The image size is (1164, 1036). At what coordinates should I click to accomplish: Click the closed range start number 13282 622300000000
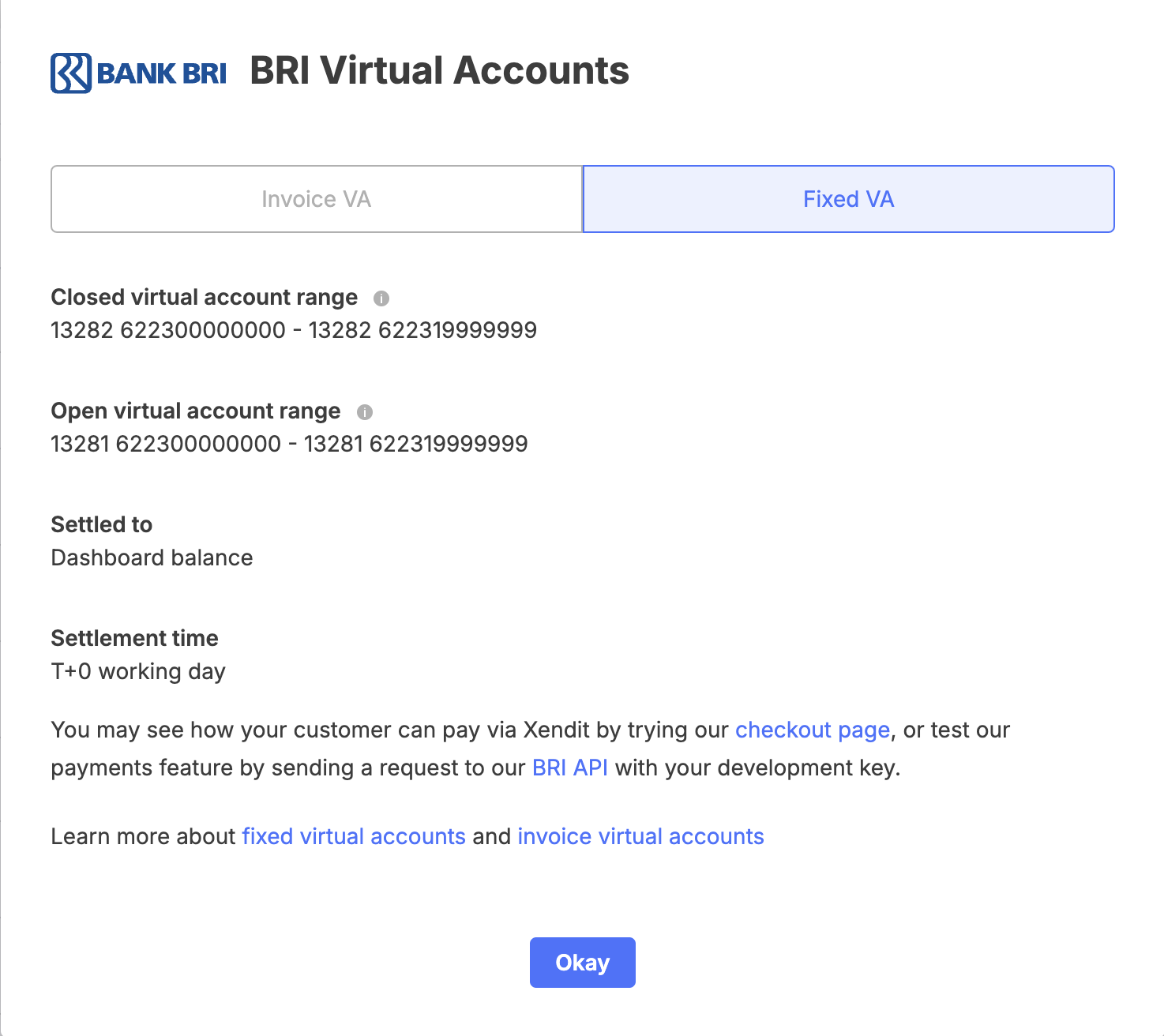click(168, 330)
